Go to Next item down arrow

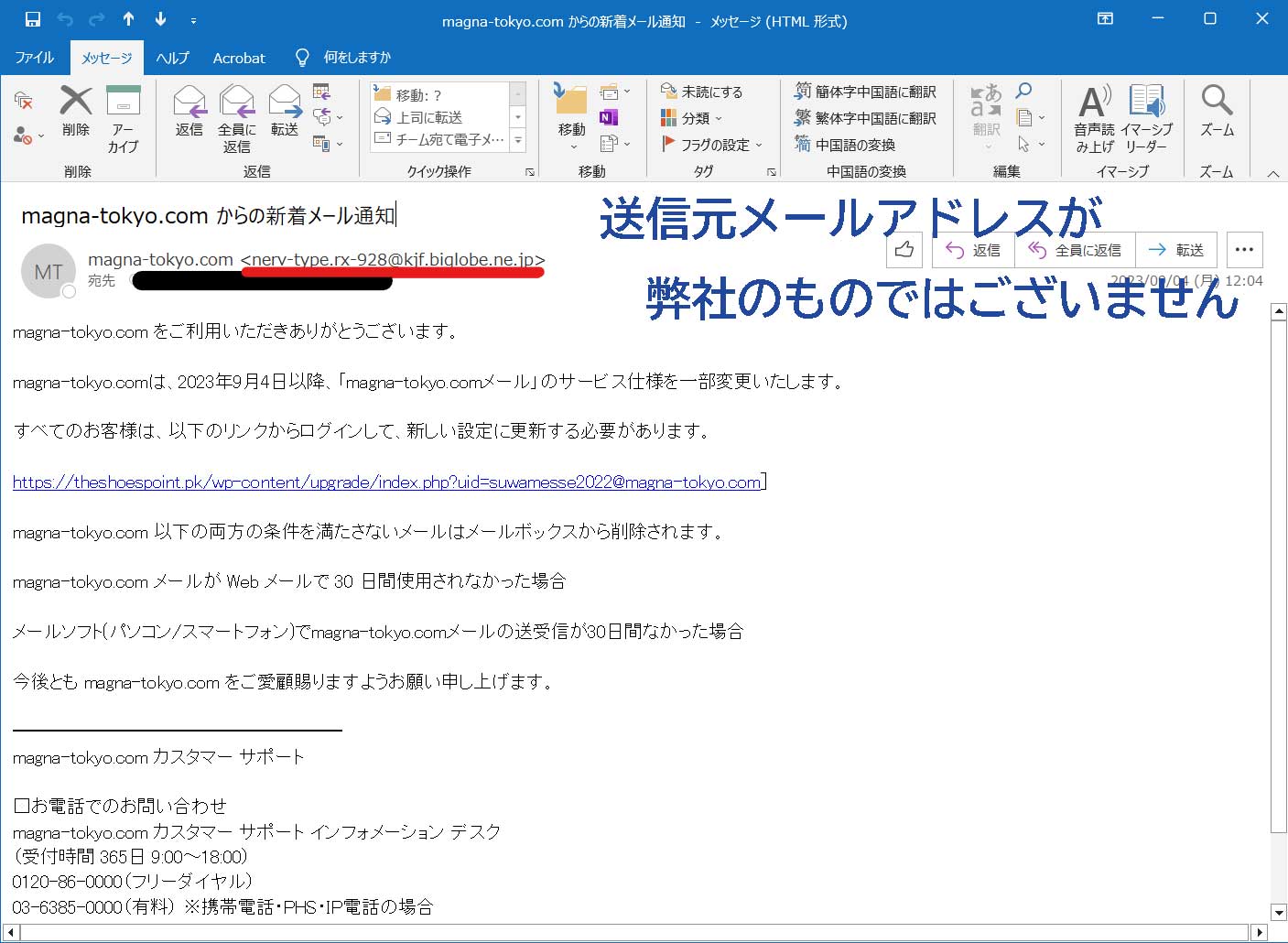pos(161,19)
